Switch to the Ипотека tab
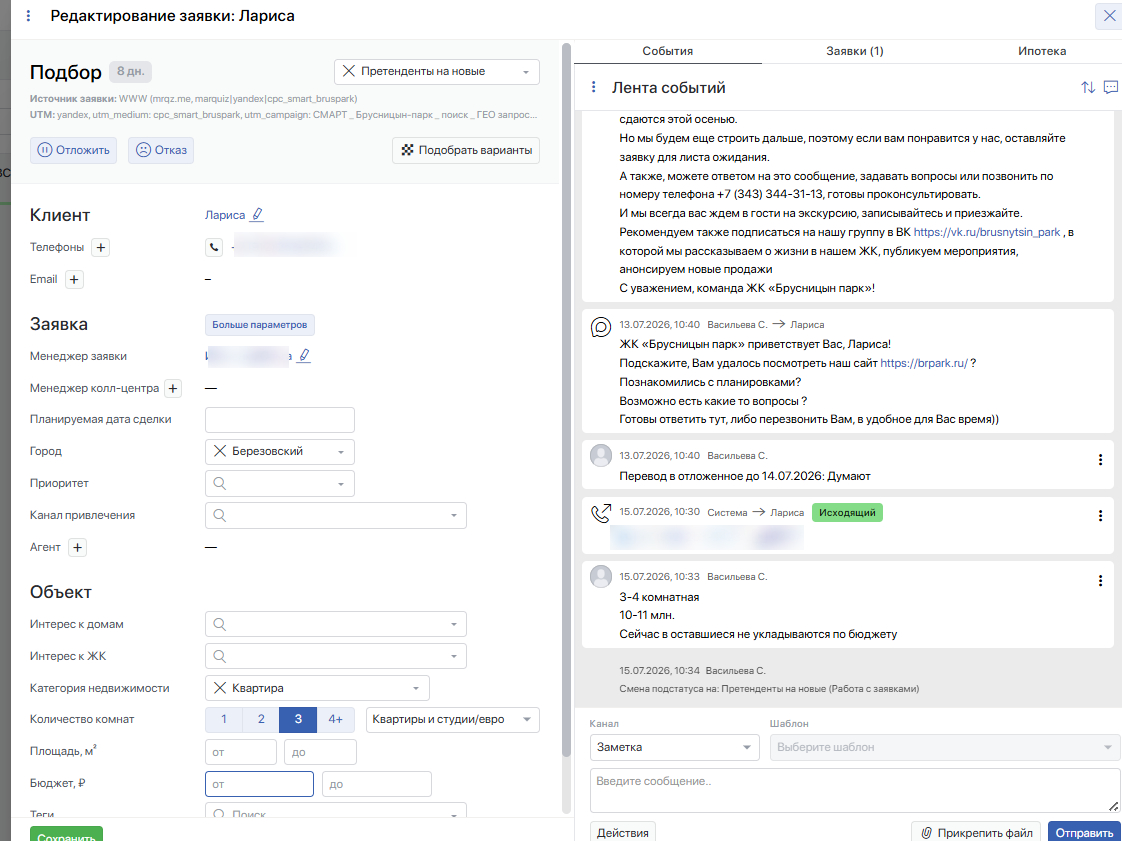Image resolution: width=1122 pixels, height=841 pixels. [x=1042, y=52]
